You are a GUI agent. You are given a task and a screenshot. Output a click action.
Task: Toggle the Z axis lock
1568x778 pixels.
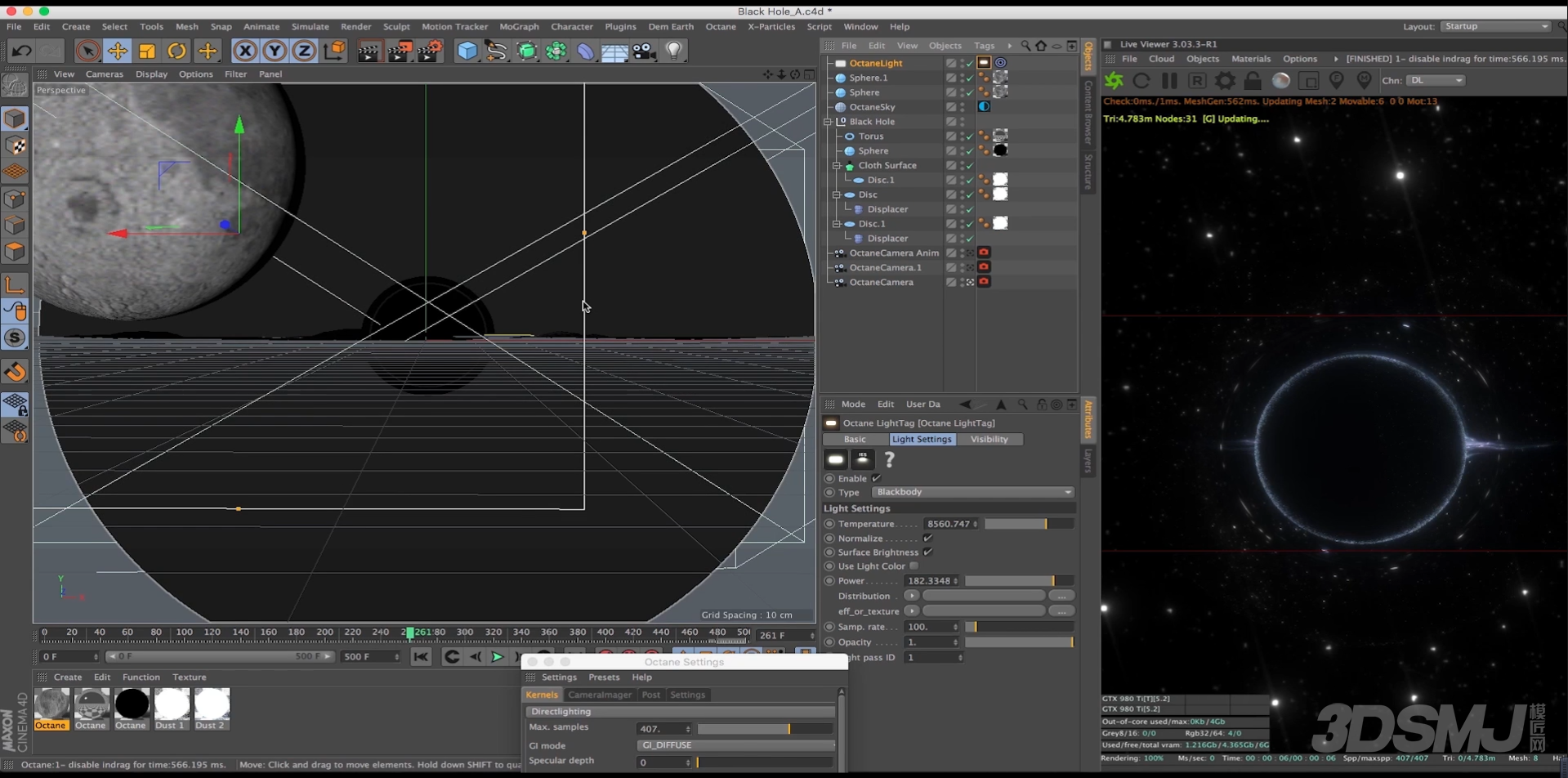(304, 51)
